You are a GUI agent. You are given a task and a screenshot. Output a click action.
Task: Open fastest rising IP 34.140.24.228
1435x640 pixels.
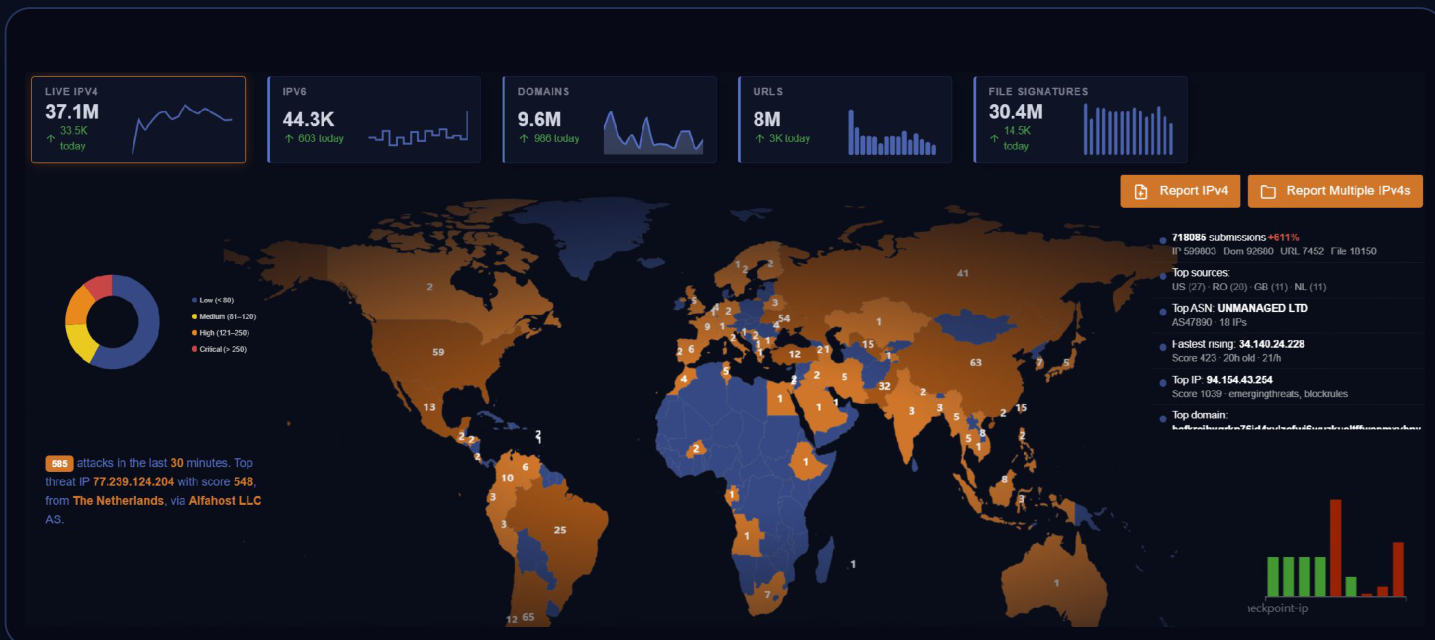click(1270, 344)
